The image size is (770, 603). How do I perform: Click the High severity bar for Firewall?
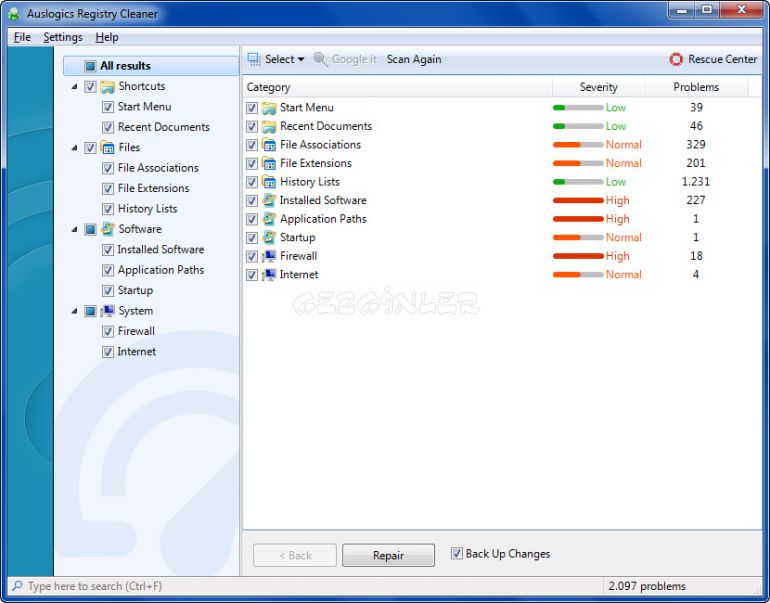point(578,256)
